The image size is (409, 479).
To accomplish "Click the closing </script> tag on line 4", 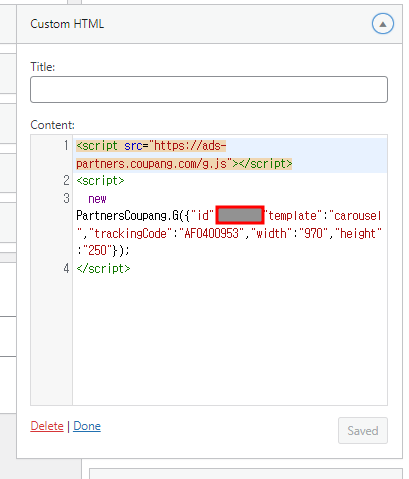I will click(103, 268).
